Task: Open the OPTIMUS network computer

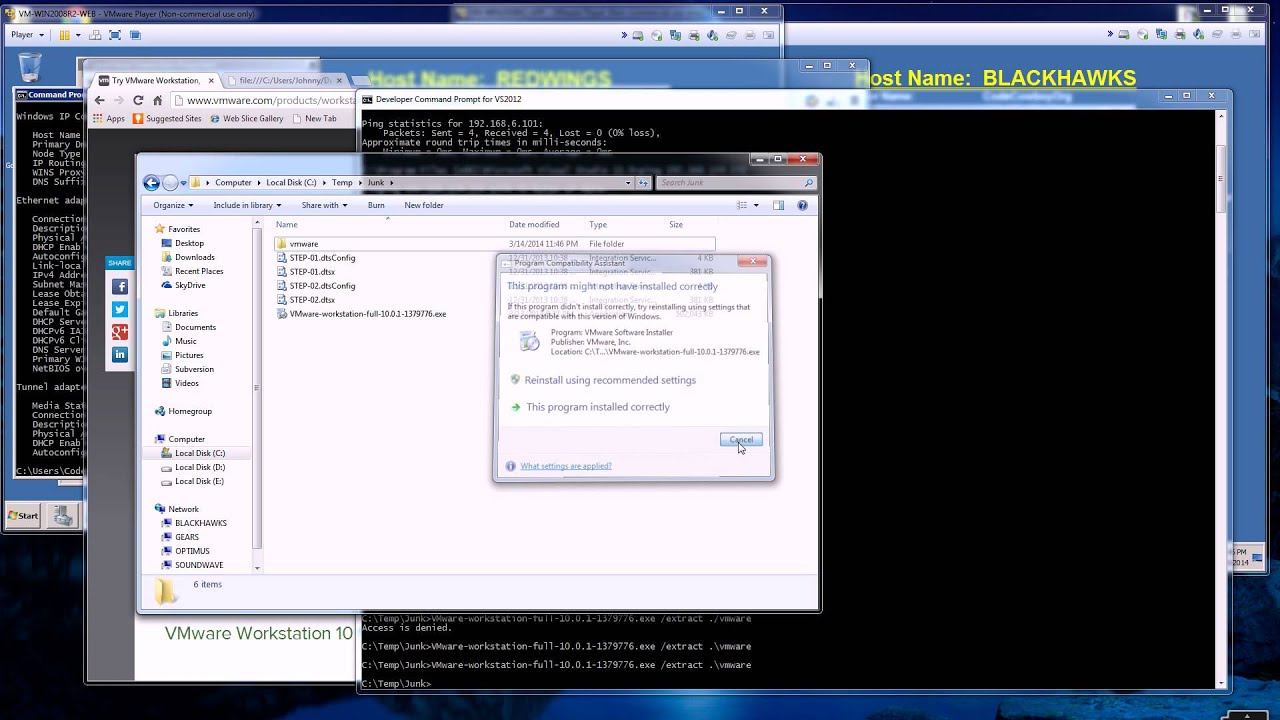Action: pyautogui.click(x=192, y=551)
